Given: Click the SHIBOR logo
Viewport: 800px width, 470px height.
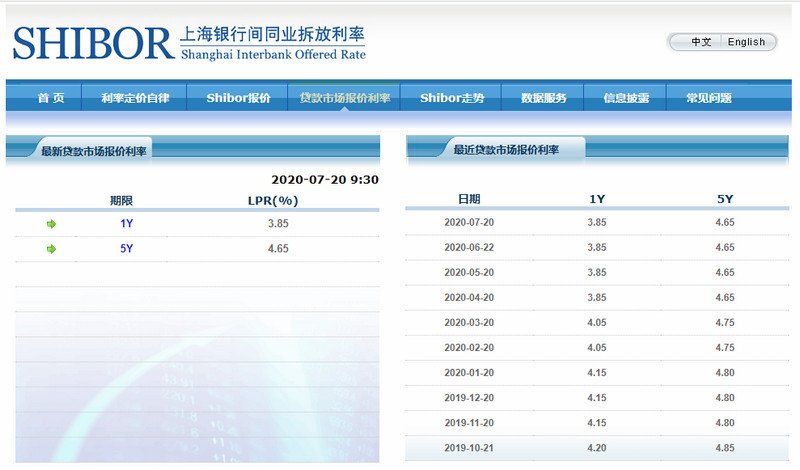Looking at the screenshot, I should 94,43.
